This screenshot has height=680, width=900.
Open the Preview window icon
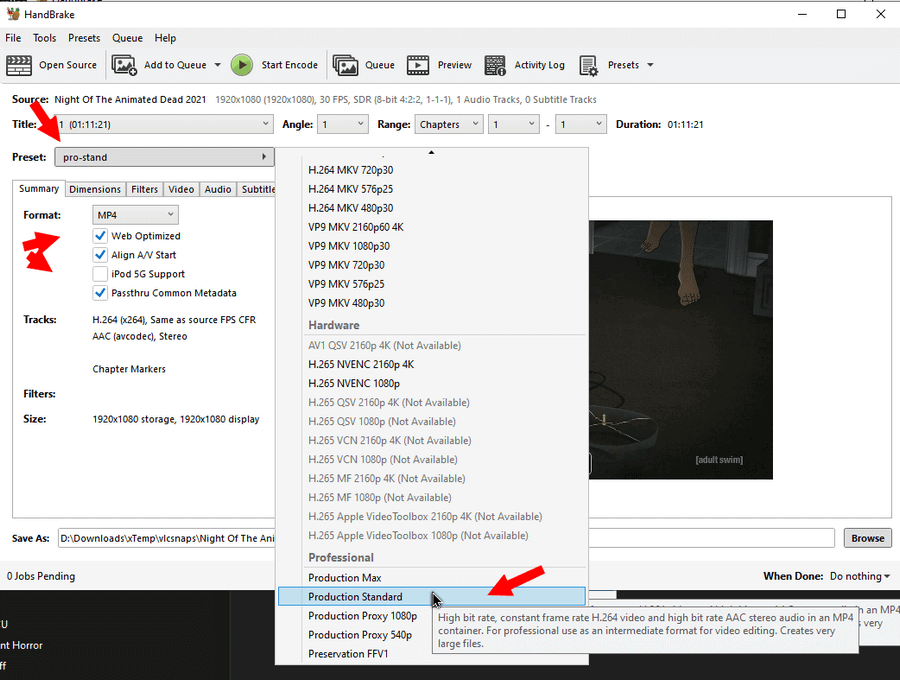tap(418, 65)
